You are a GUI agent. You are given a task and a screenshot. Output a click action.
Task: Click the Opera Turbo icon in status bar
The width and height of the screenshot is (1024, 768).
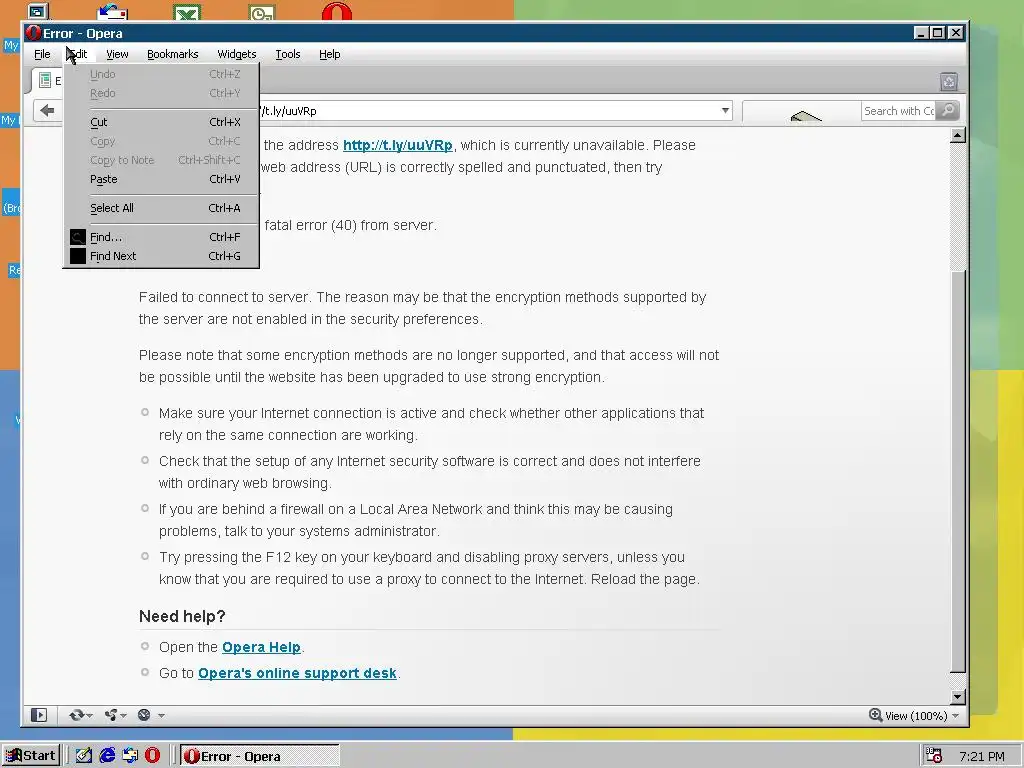coord(144,715)
